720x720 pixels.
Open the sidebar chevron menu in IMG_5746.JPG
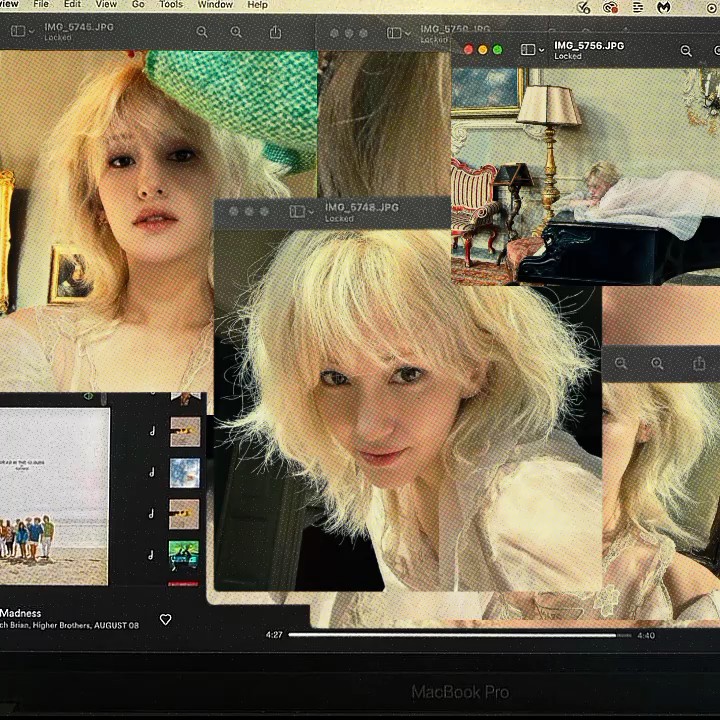coord(32,31)
